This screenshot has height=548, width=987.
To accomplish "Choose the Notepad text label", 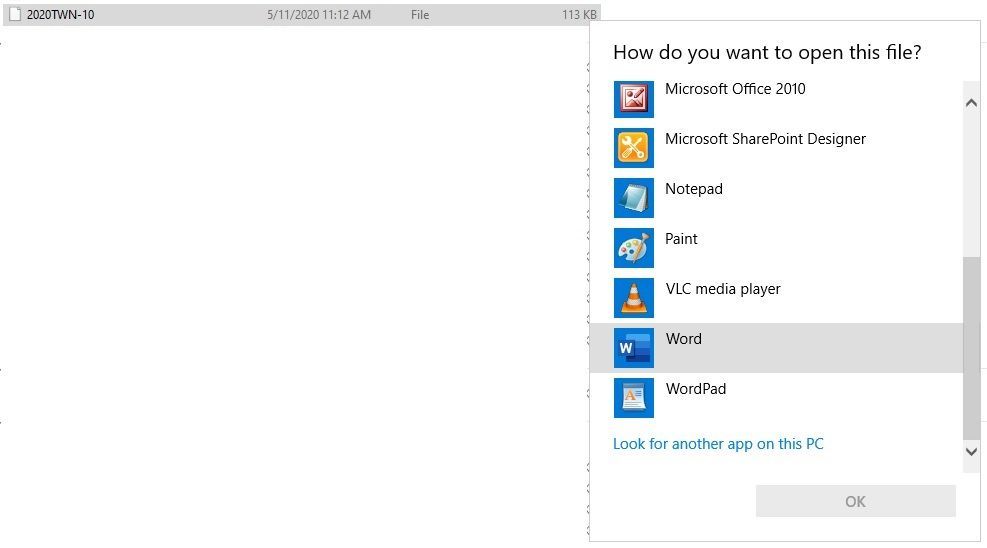I will pos(694,189).
